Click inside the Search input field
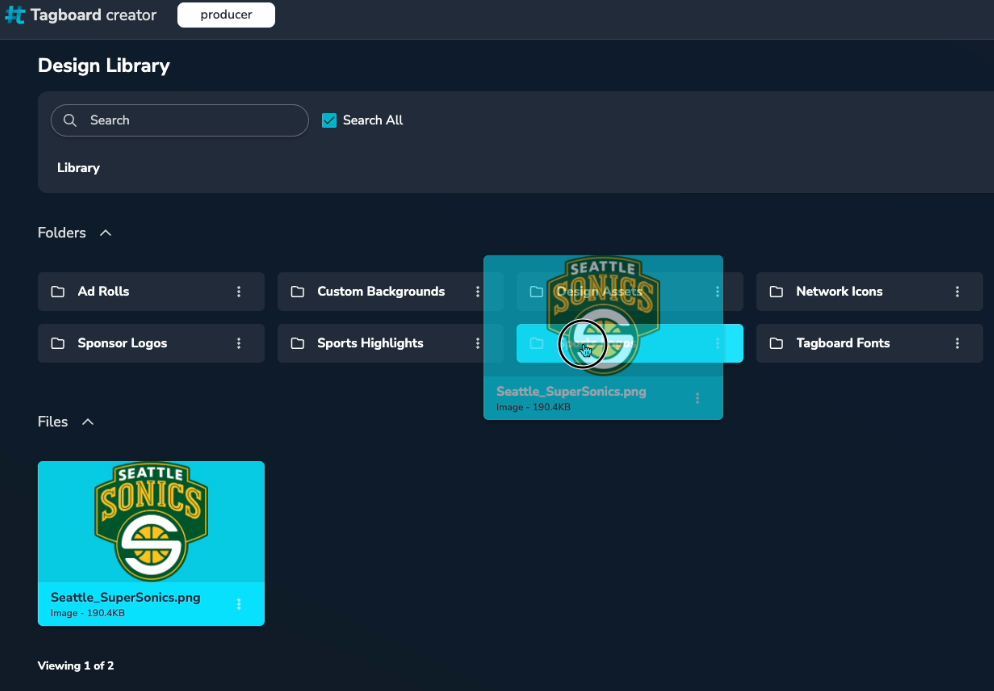The height and width of the screenshot is (691, 994). 190,120
